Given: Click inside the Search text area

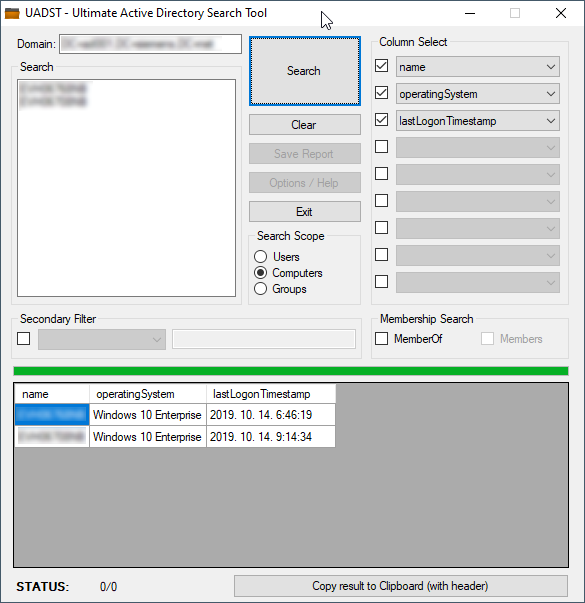Looking at the screenshot, I should click(127, 188).
